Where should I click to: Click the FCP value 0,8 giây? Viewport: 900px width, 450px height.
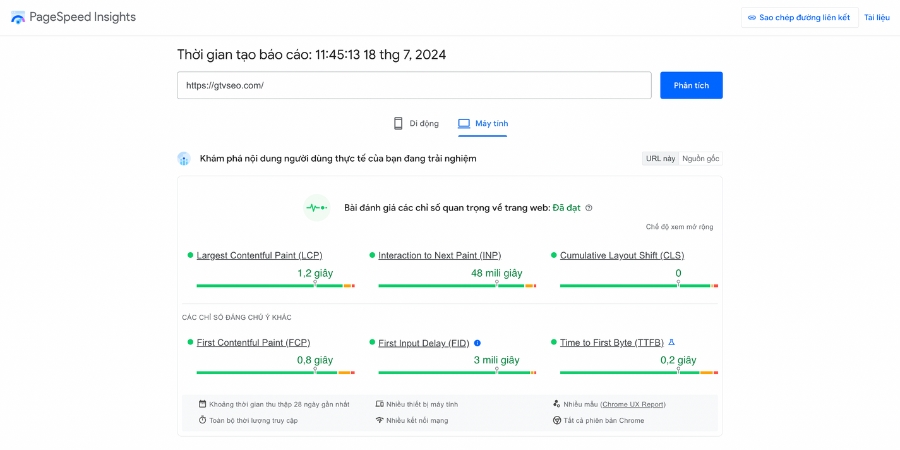coord(315,360)
